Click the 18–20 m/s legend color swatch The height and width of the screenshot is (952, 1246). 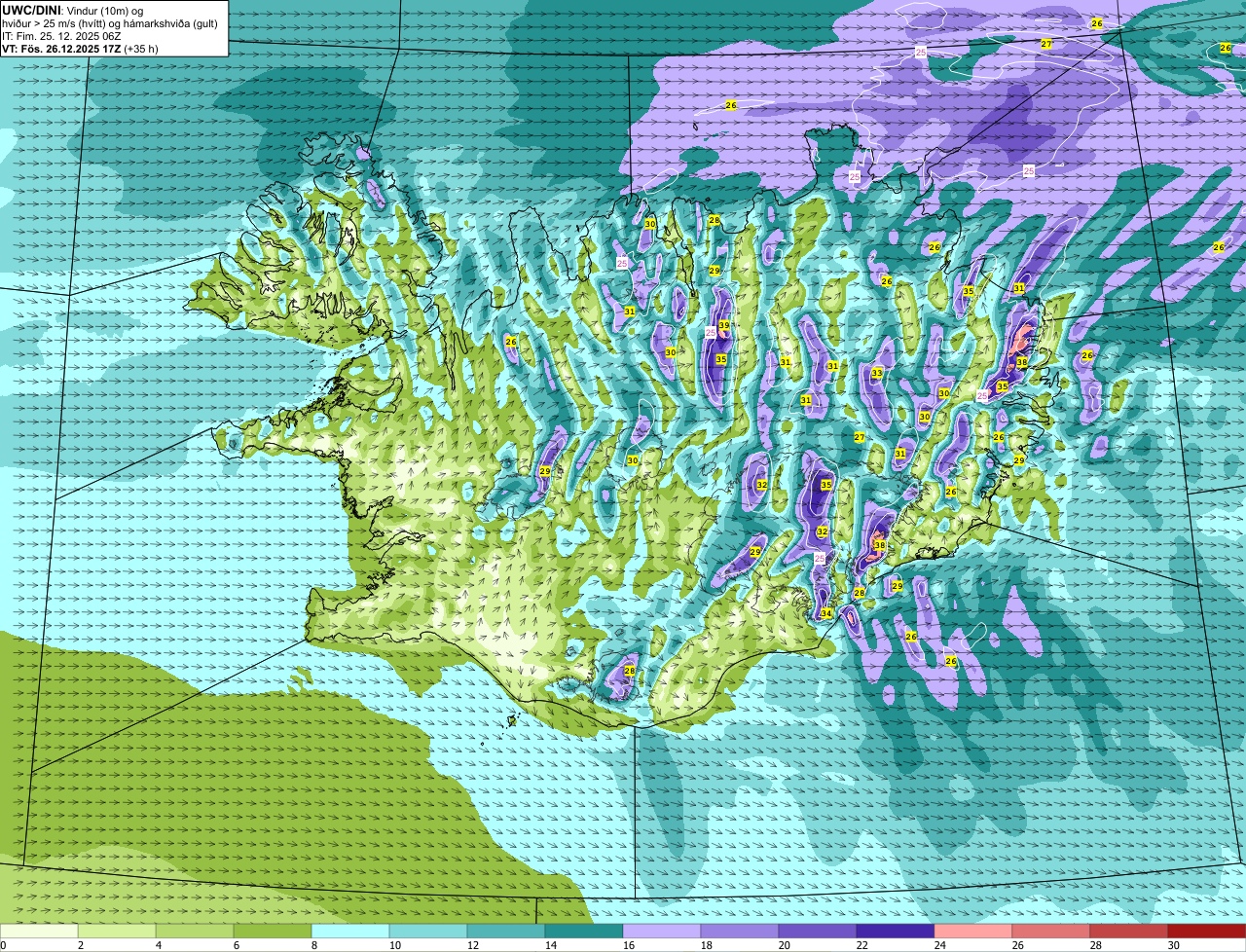point(740,932)
